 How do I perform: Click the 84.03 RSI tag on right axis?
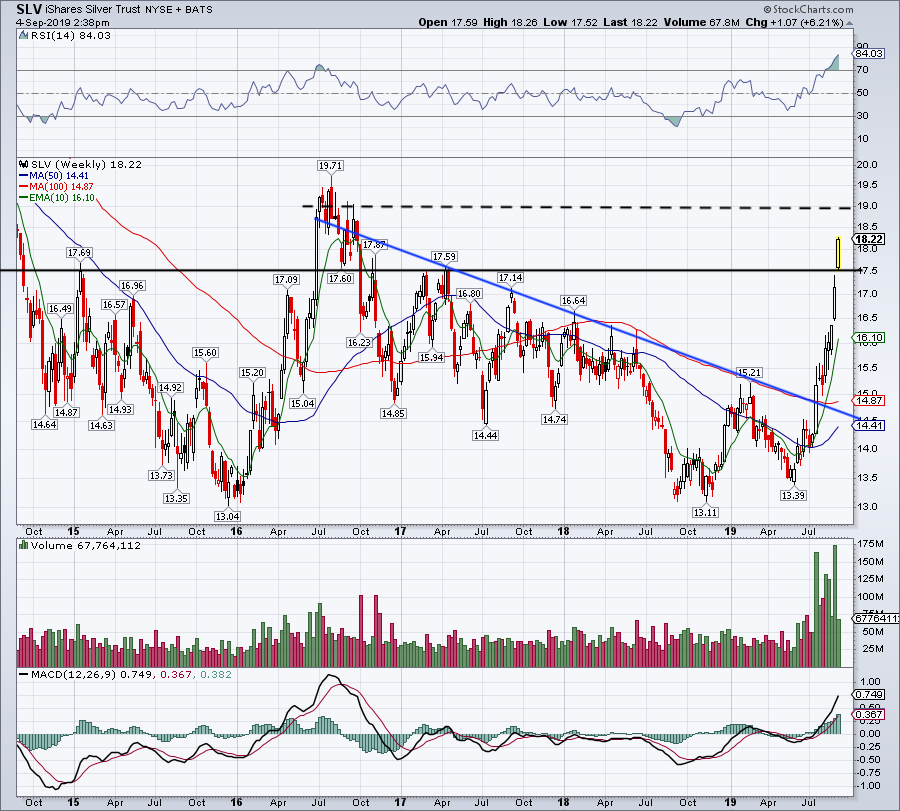click(868, 54)
